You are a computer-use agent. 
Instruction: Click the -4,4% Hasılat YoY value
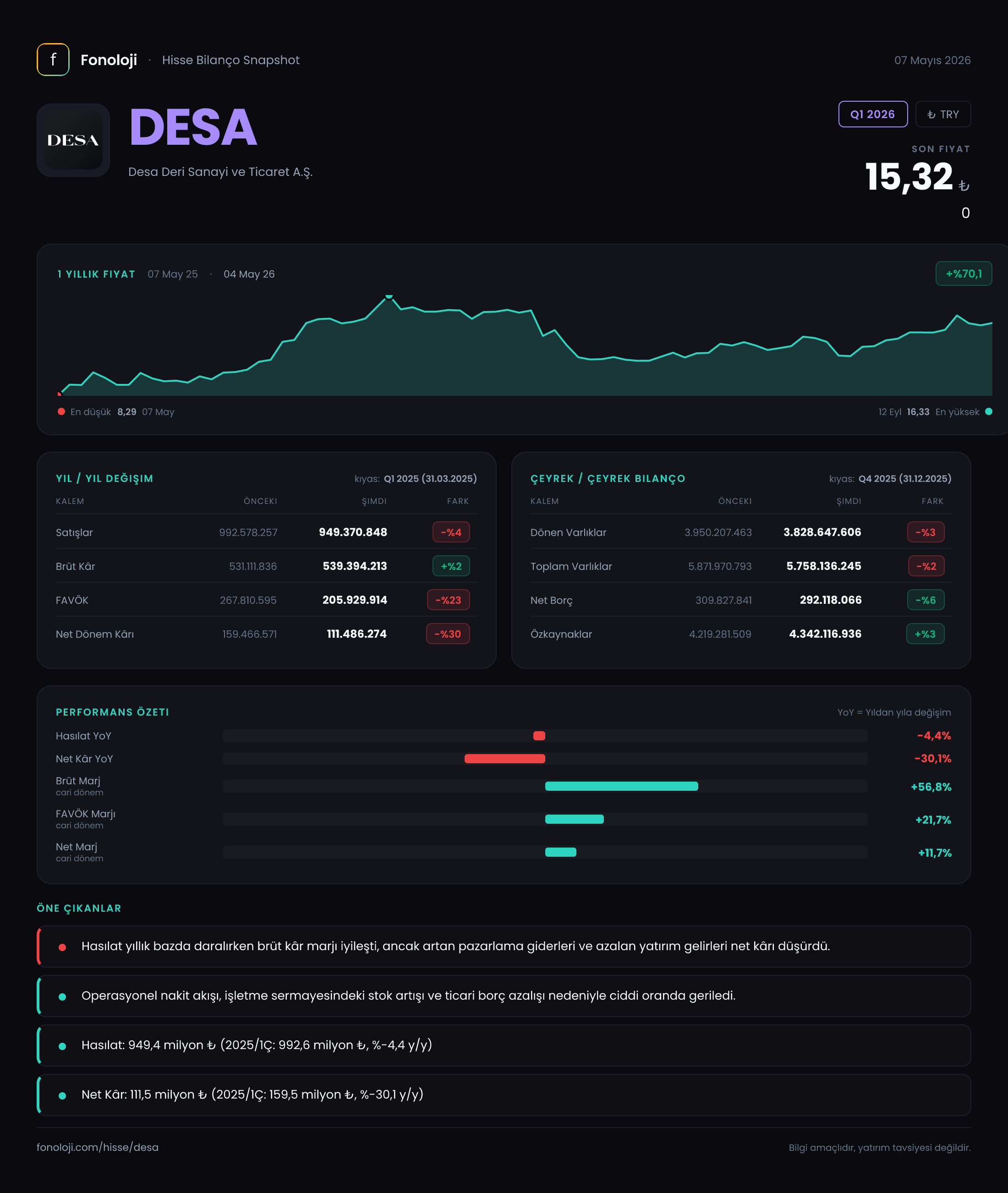[x=934, y=736]
